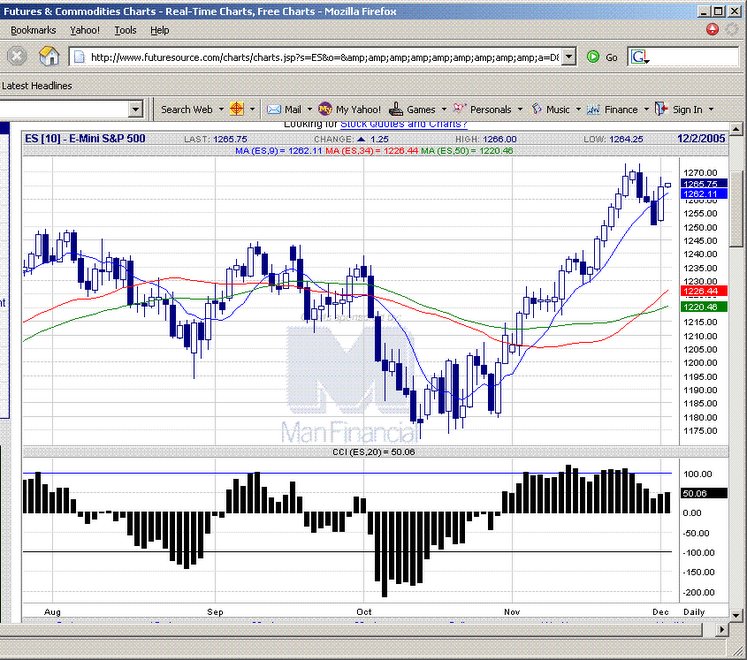The image size is (747, 660).
Task: Click the 50.06 CCI value label
Action: click(704, 493)
